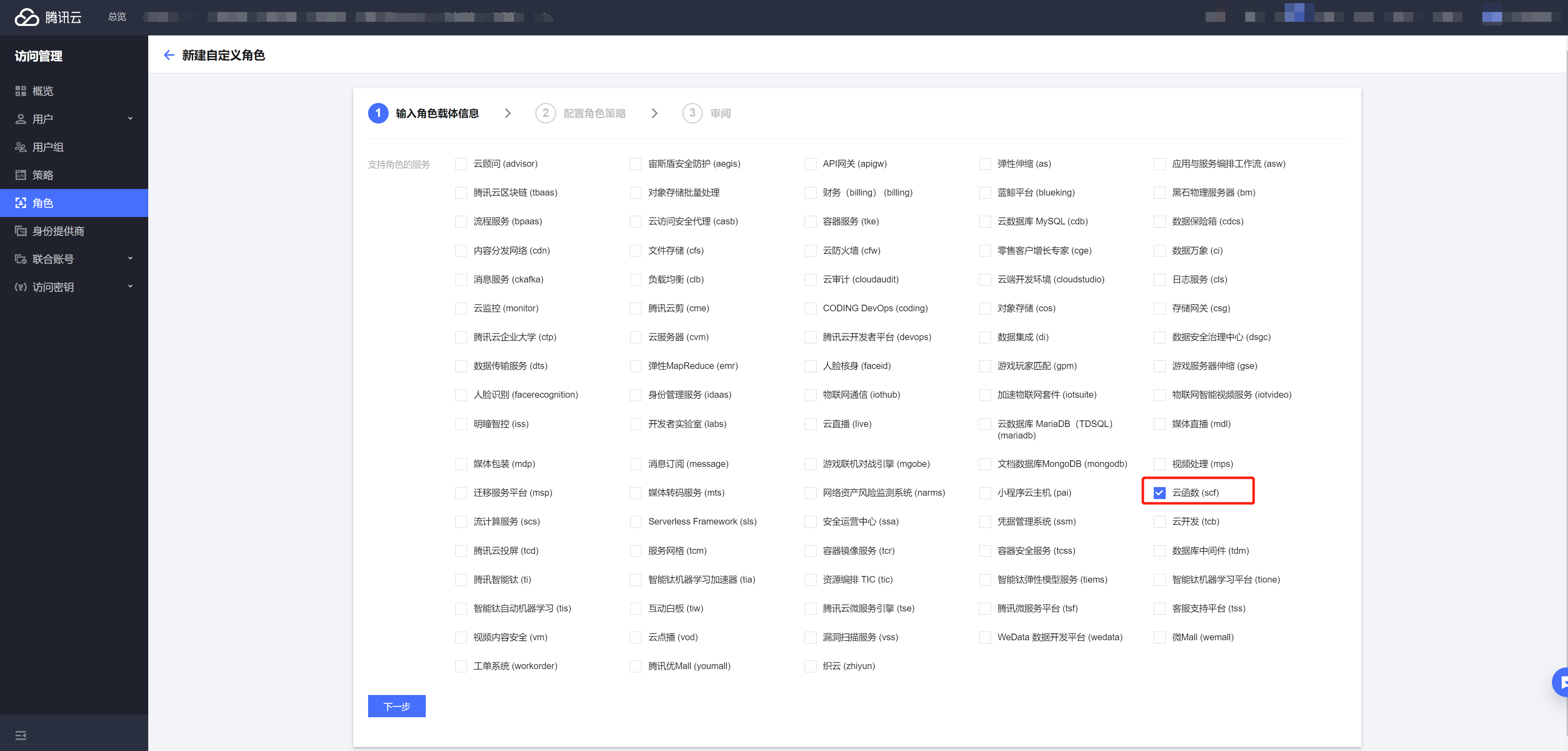Check the 凭据管理系统 (ssm) checkbox

coord(985,522)
